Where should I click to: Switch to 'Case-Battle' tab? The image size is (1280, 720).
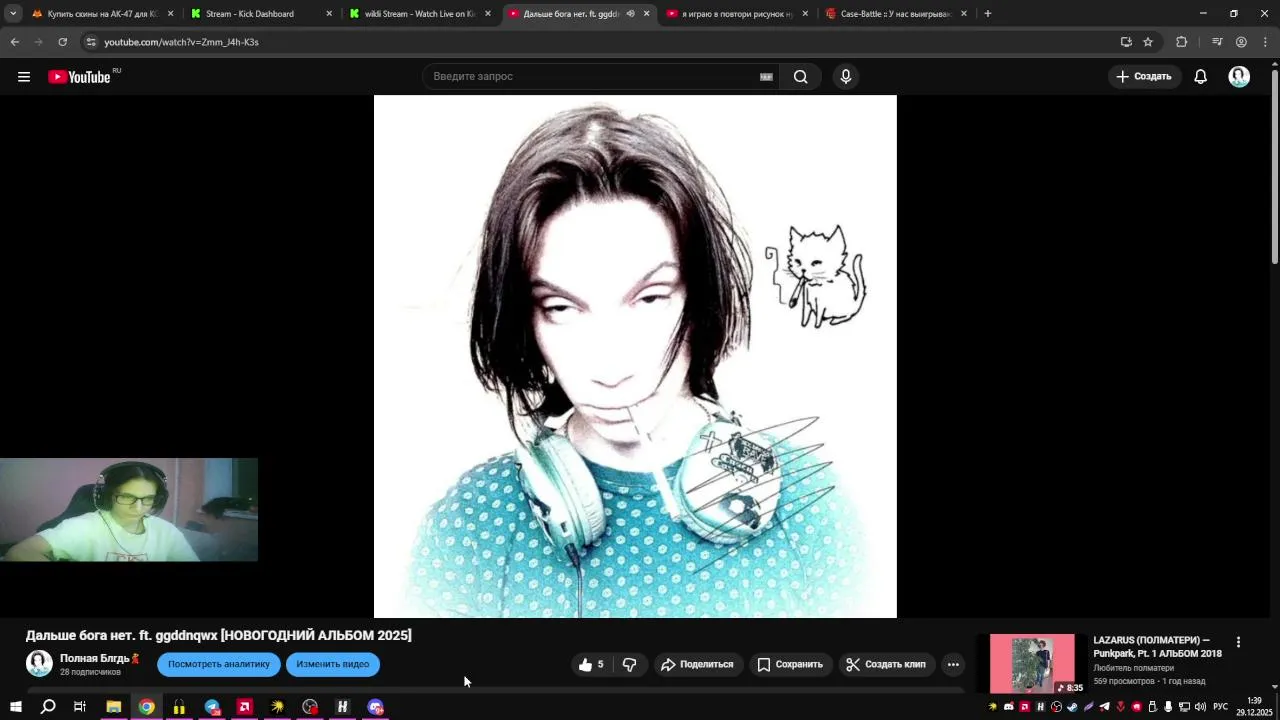click(895, 14)
